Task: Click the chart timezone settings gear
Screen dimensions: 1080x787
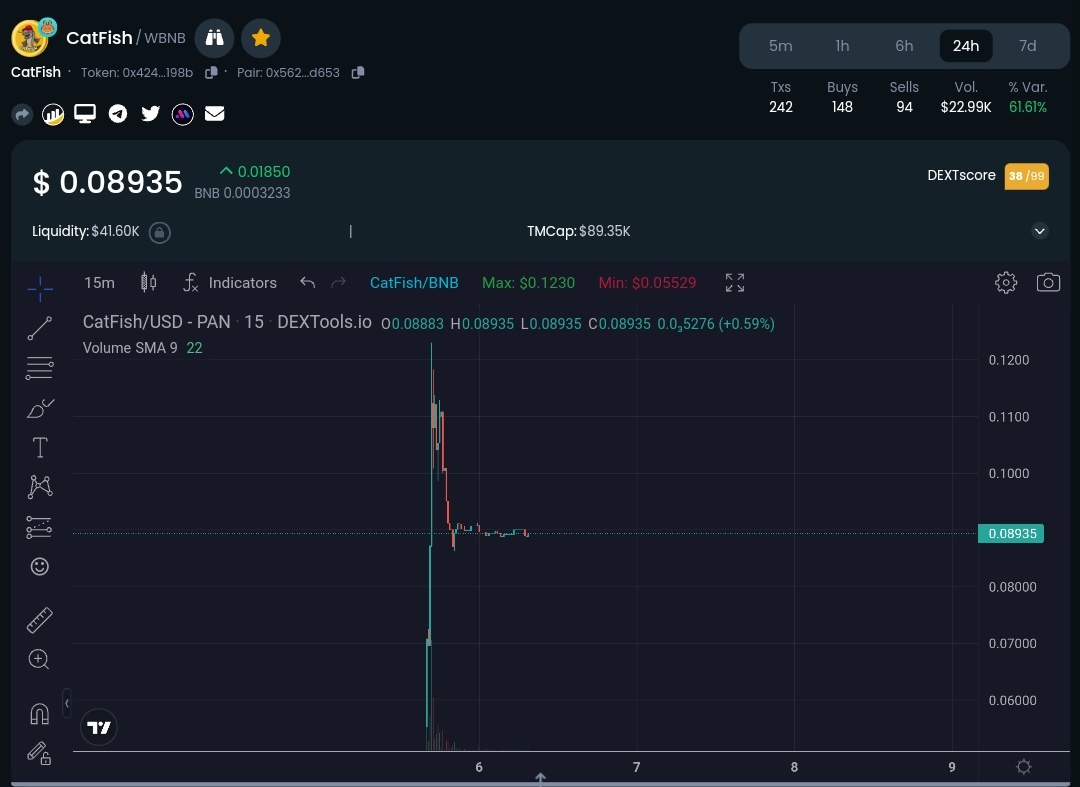Action: pyautogui.click(x=1024, y=766)
